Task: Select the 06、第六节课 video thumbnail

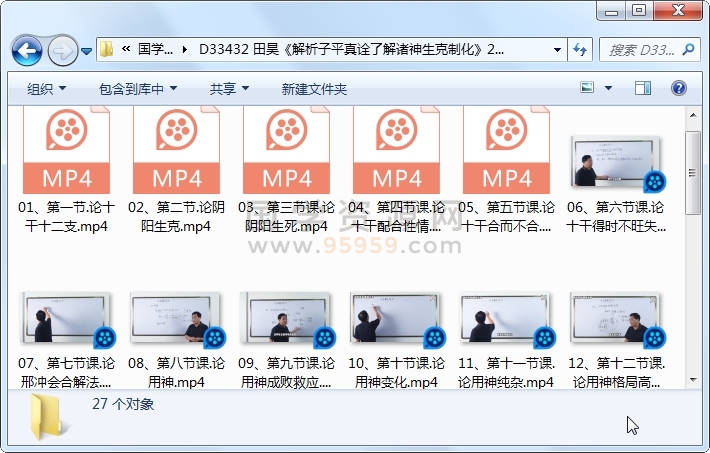Action: tap(617, 163)
